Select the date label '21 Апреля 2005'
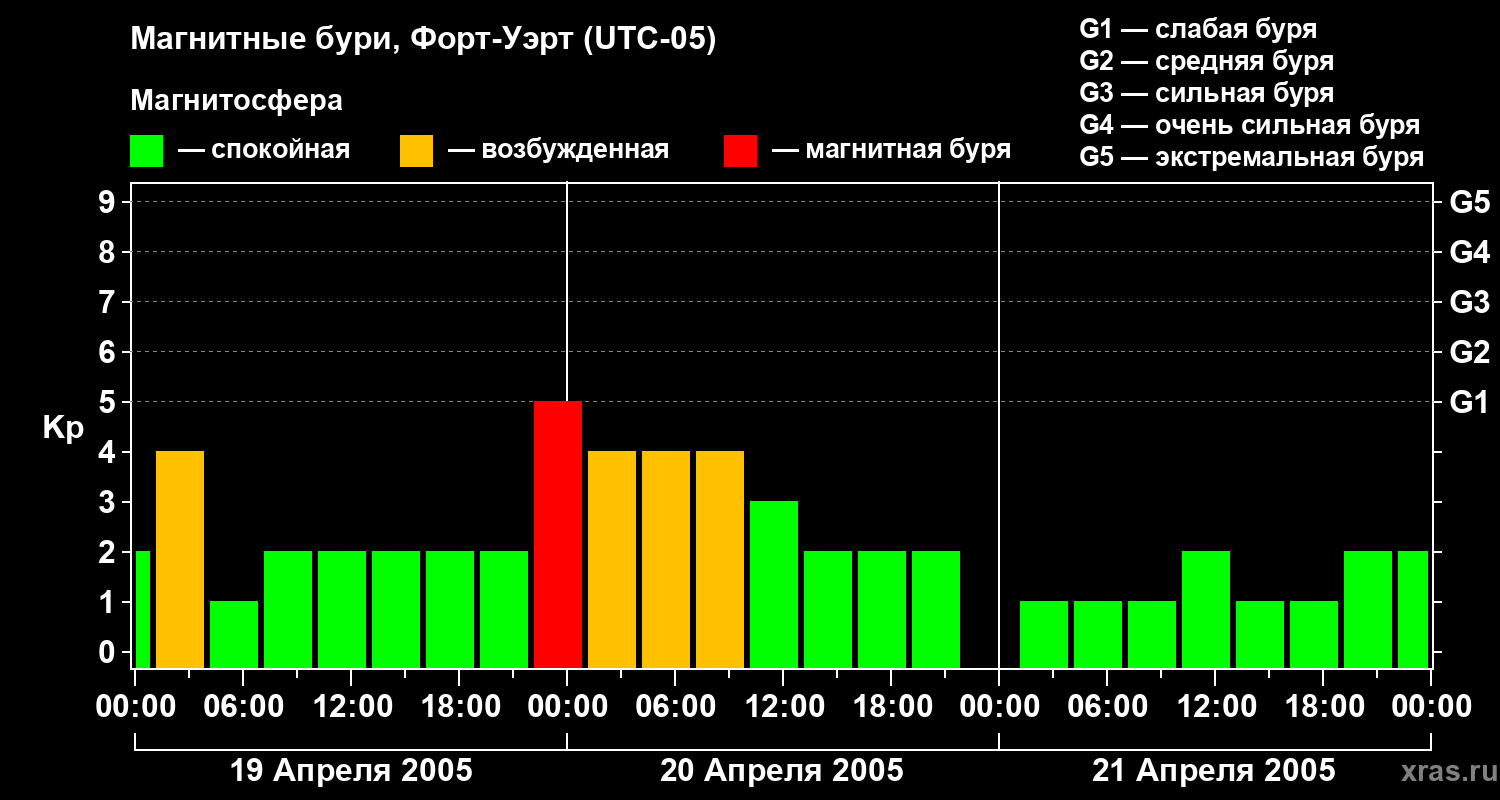 pyautogui.click(x=1213, y=771)
